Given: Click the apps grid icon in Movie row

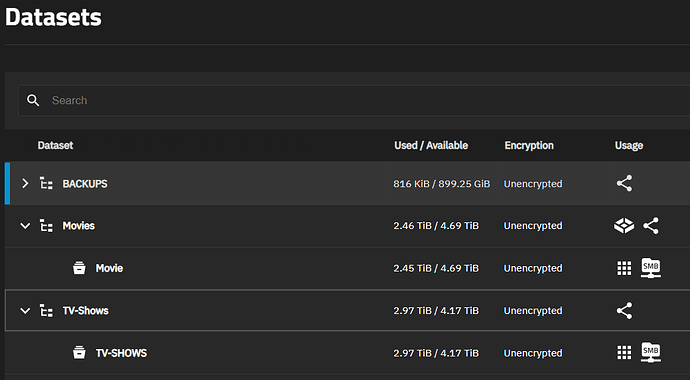Looking at the screenshot, I should (624, 268).
